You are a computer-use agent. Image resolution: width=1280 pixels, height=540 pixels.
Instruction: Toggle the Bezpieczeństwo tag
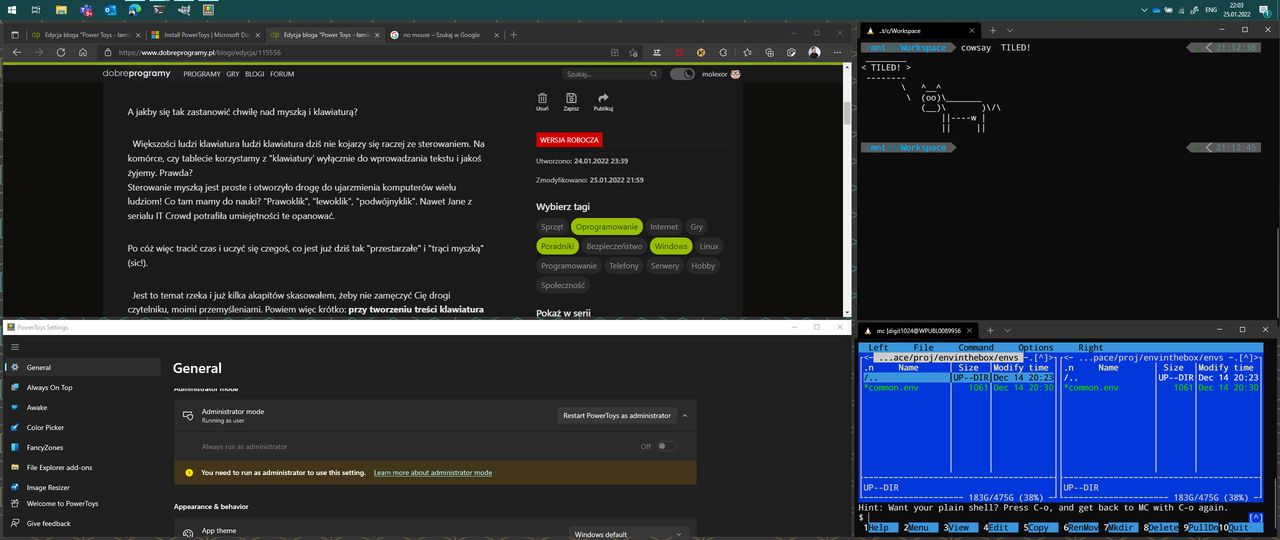[614, 246]
